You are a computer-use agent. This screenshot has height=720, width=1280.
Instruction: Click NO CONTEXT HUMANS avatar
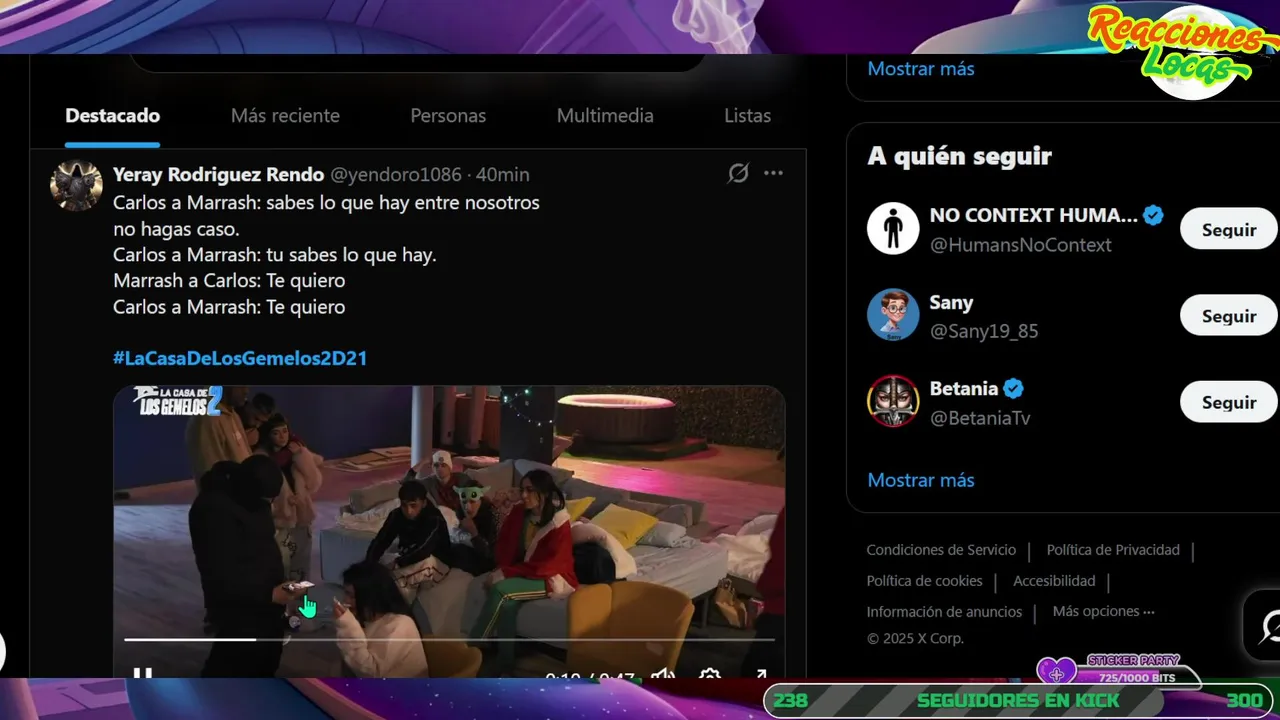(893, 229)
